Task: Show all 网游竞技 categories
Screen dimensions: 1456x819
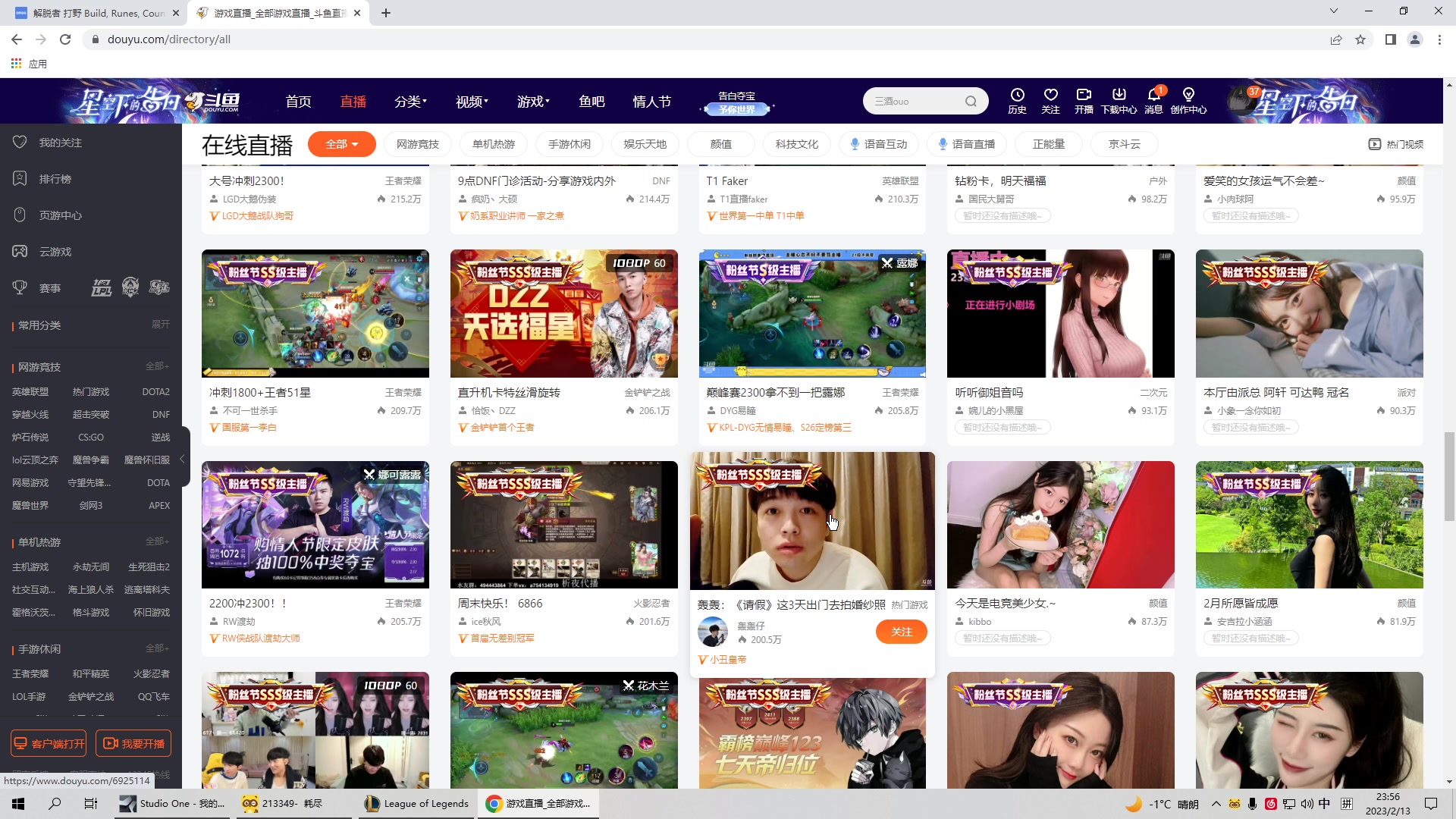Action: tap(157, 366)
